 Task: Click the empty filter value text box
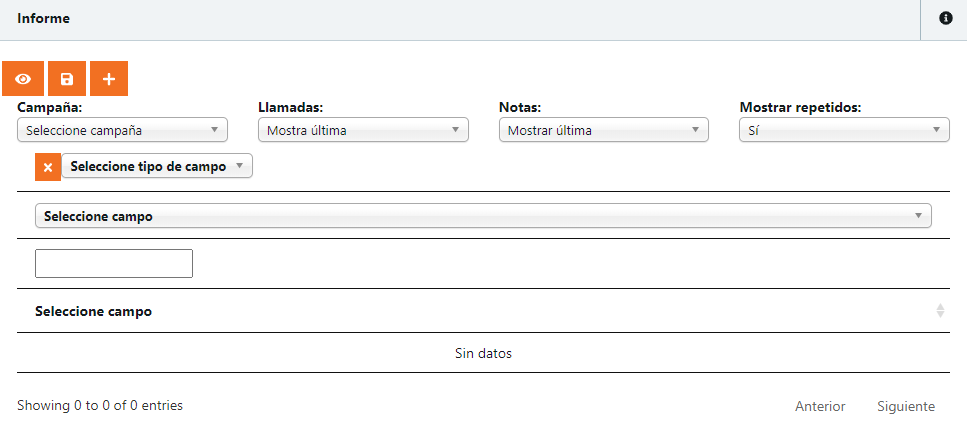click(114, 264)
